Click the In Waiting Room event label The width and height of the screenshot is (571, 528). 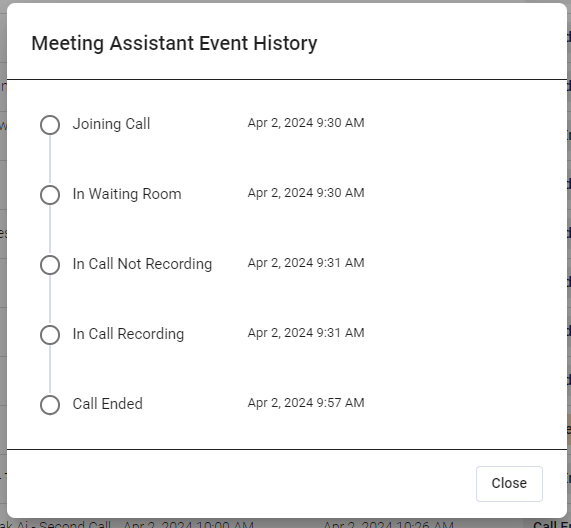127,194
